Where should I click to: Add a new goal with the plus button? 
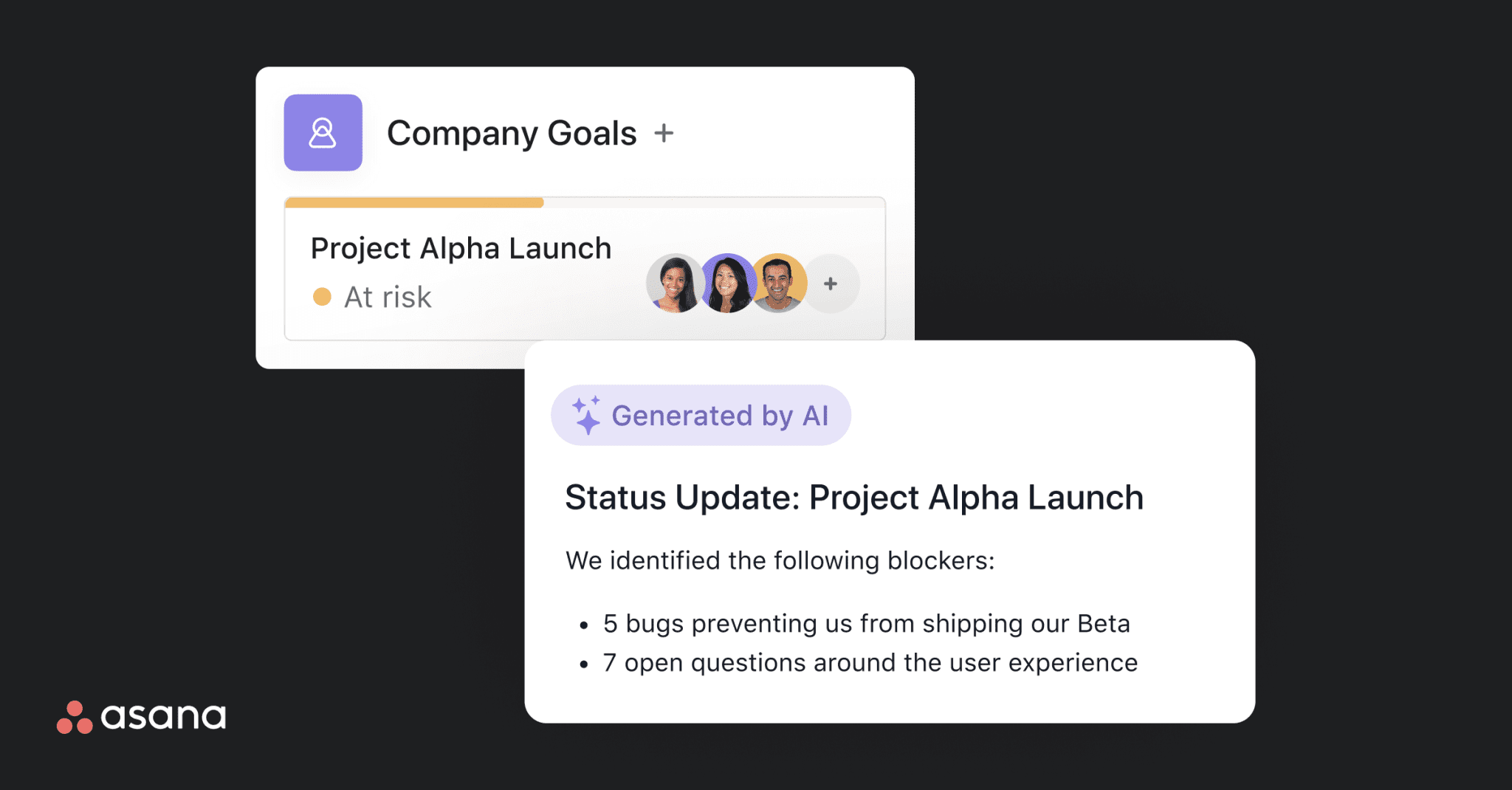pos(665,133)
